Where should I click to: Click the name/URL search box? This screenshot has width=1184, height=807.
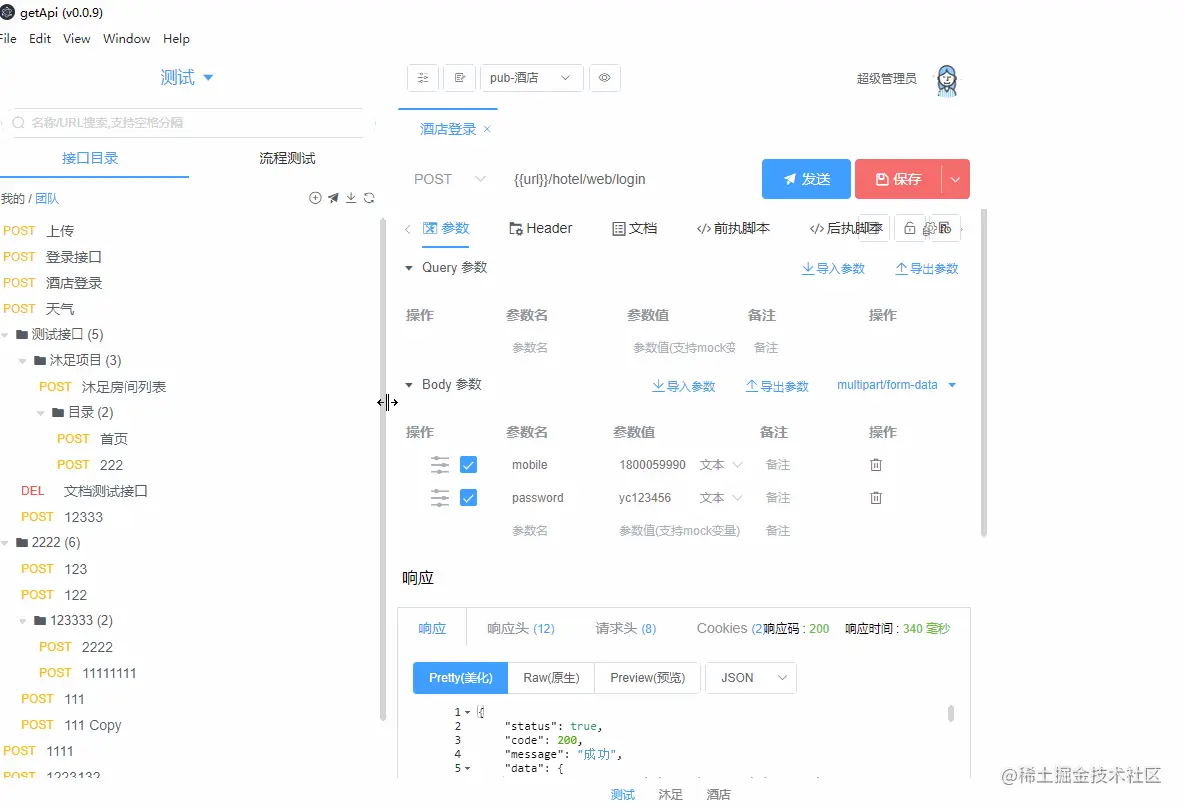pos(189,122)
